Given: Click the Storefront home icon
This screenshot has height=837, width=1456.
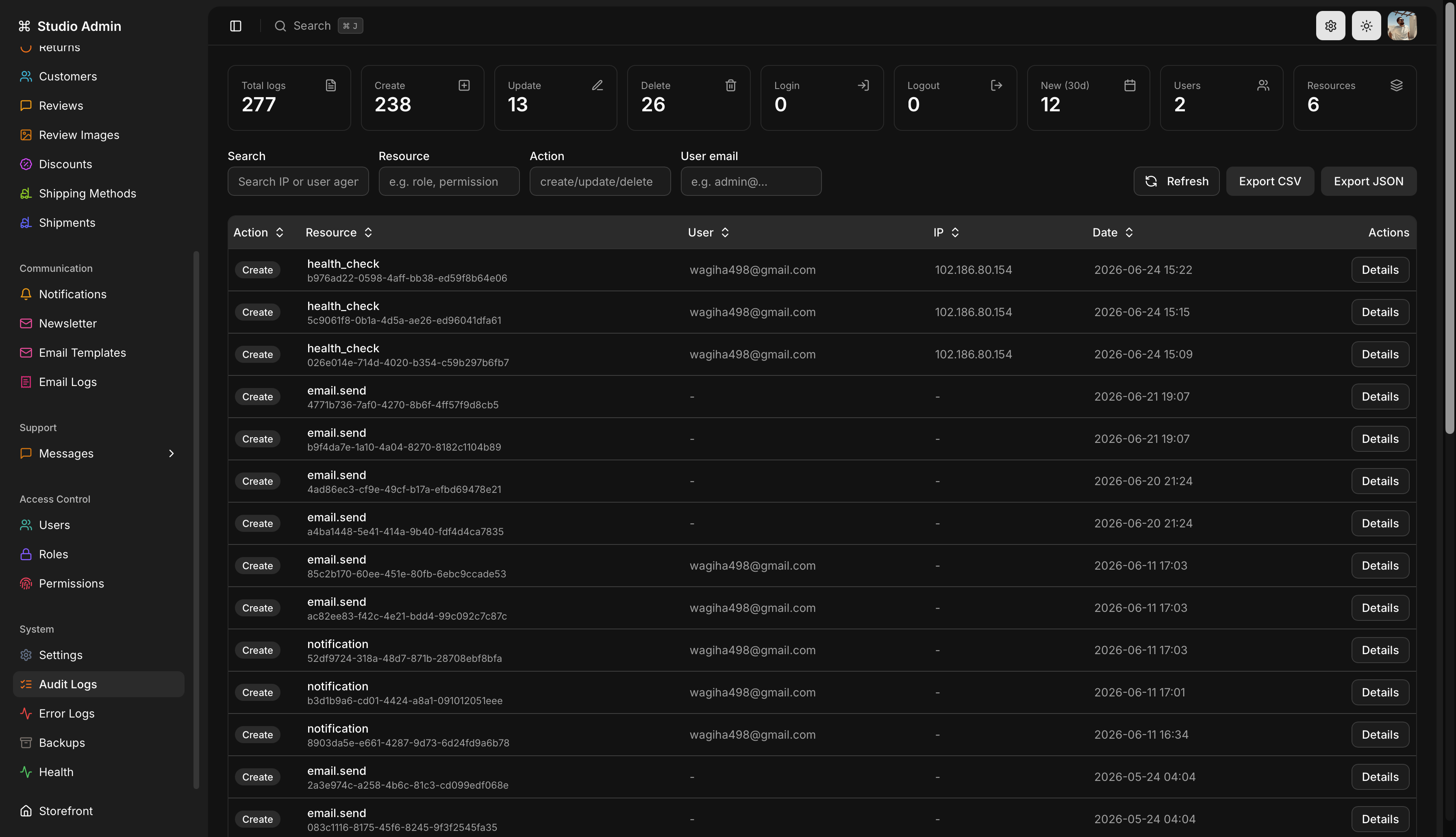Looking at the screenshot, I should coord(26,811).
